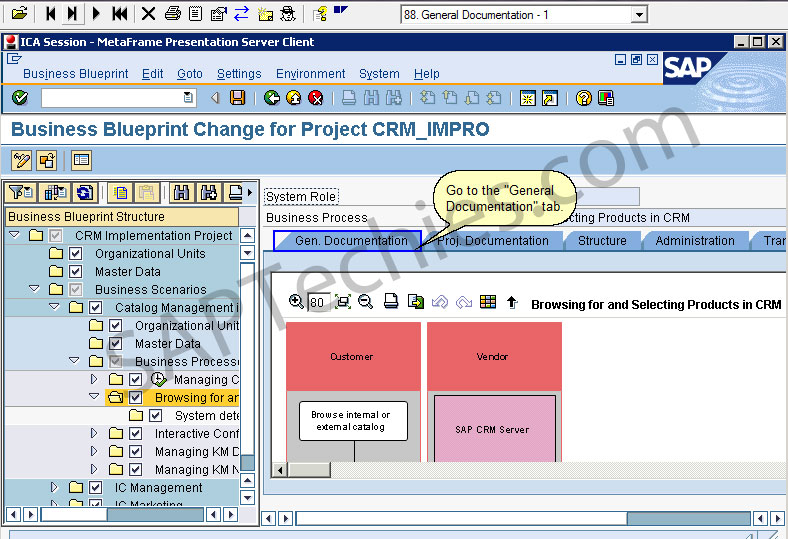Click the open folder icon in top player toolbar
The image size is (788, 539).
(19, 13)
